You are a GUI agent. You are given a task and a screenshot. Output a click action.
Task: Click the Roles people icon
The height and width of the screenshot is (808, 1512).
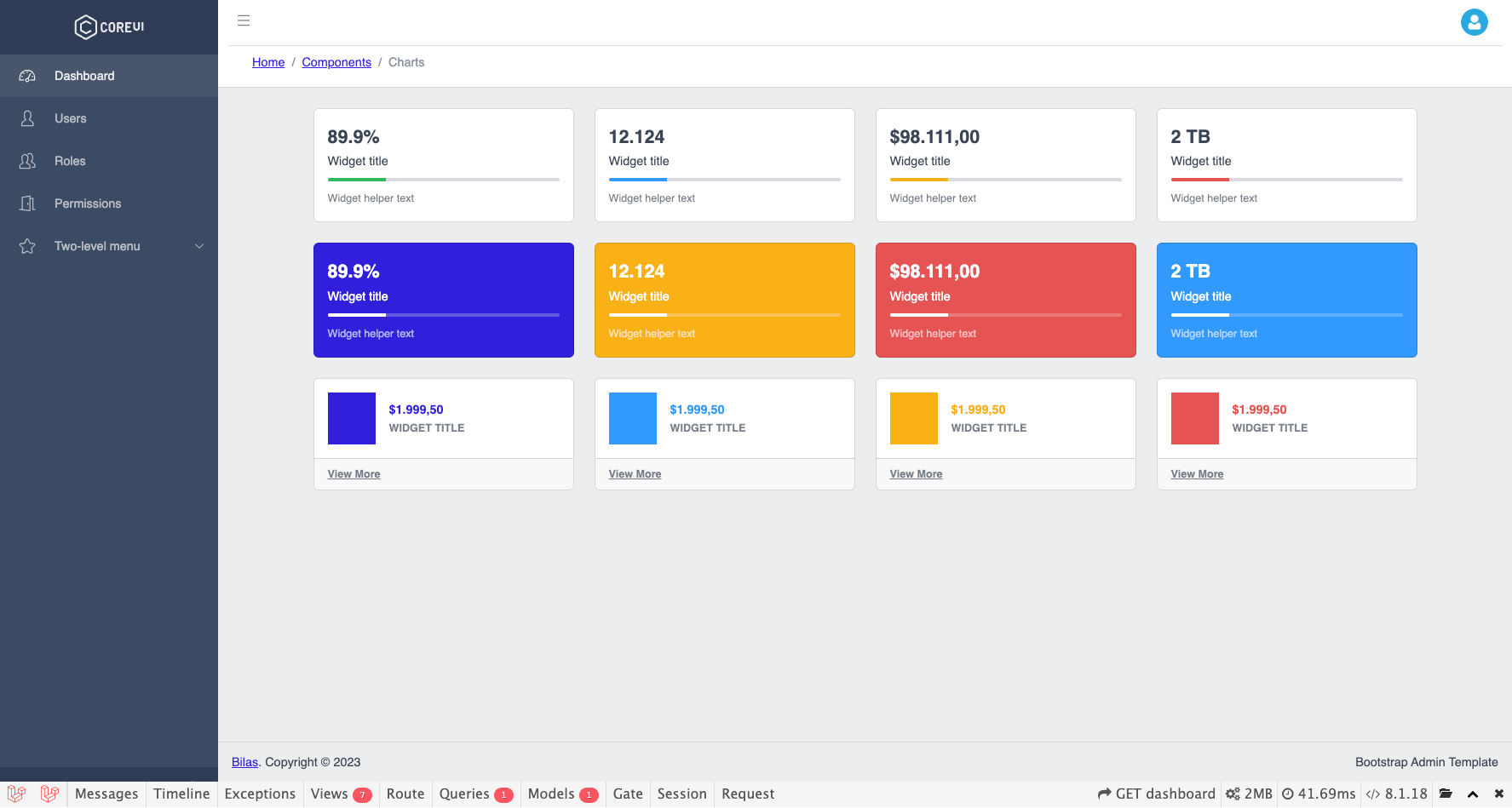click(x=27, y=161)
